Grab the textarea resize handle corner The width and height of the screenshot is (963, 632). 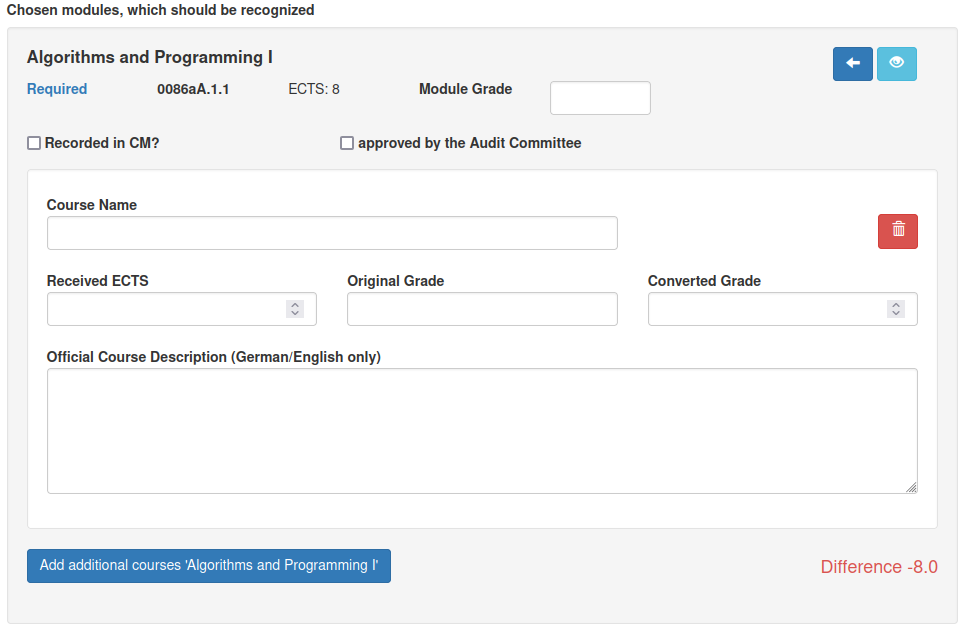(x=911, y=488)
